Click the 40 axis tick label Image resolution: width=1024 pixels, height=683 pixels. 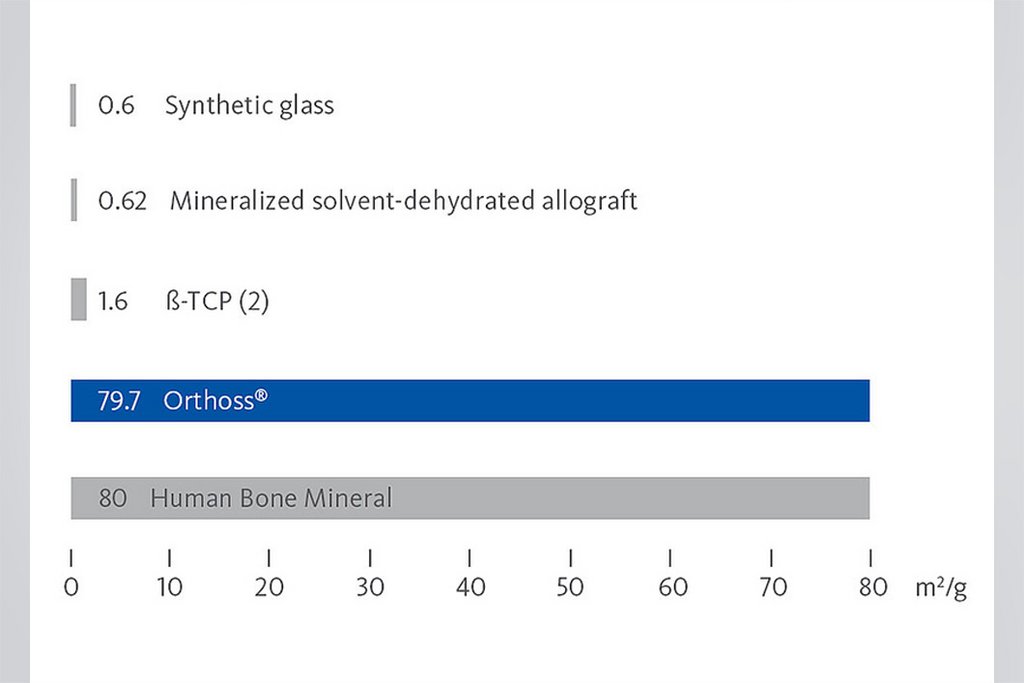470,588
